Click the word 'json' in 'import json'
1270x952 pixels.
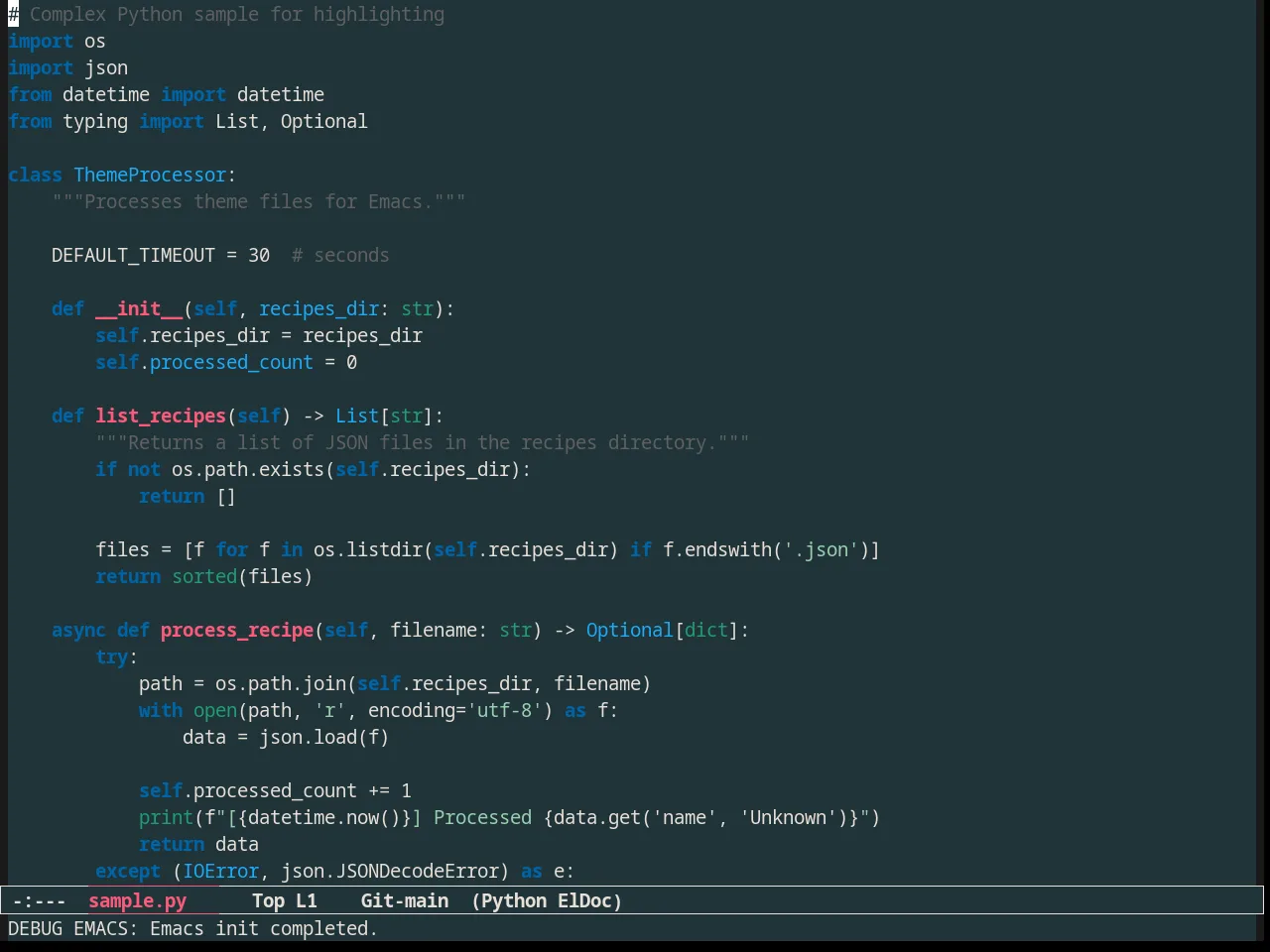[x=106, y=67]
